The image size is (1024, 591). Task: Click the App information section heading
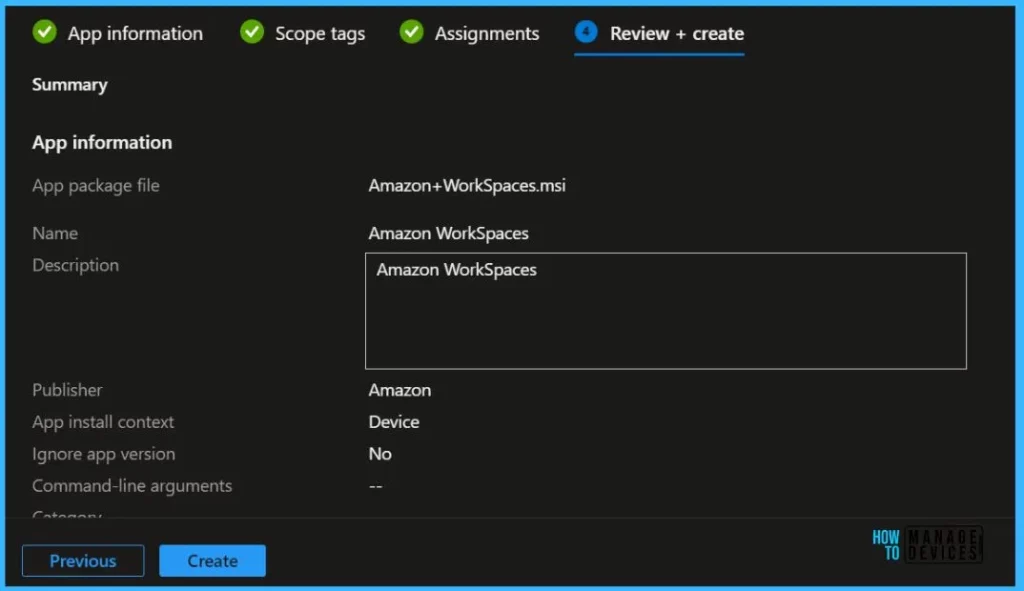click(x=102, y=142)
